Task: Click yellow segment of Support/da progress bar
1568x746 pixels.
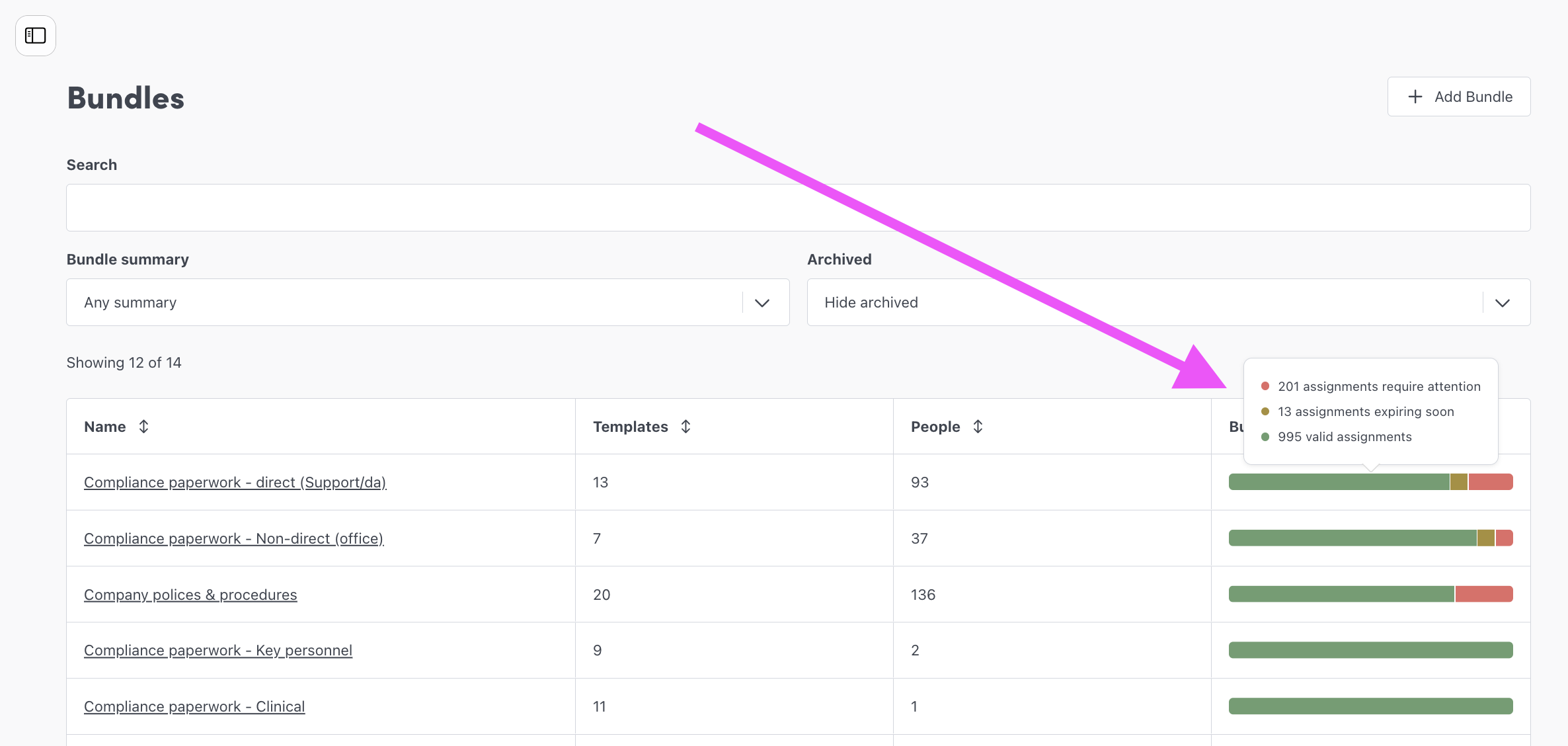Action: (x=1458, y=482)
